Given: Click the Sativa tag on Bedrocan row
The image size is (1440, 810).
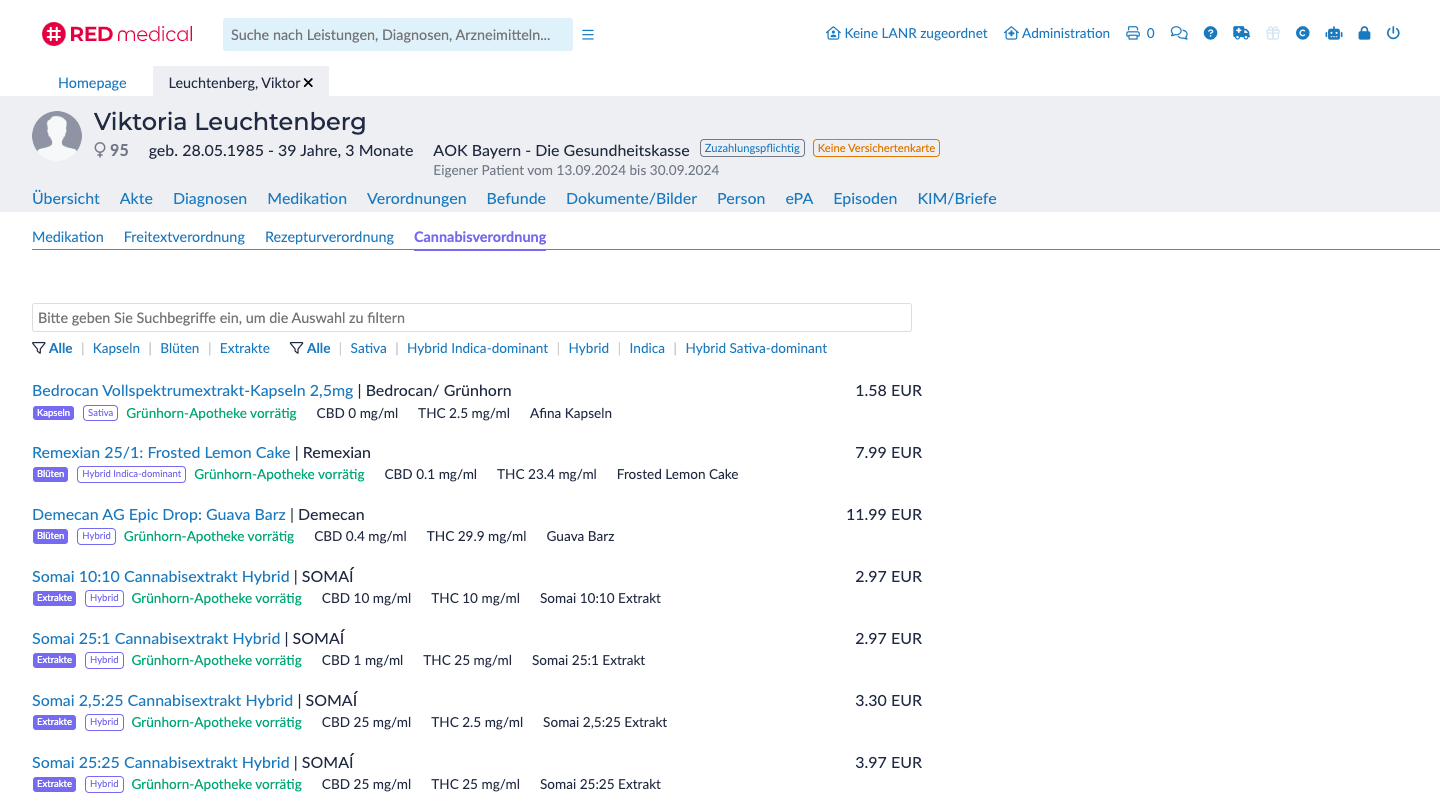Looking at the screenshot, I should (101, 413).
